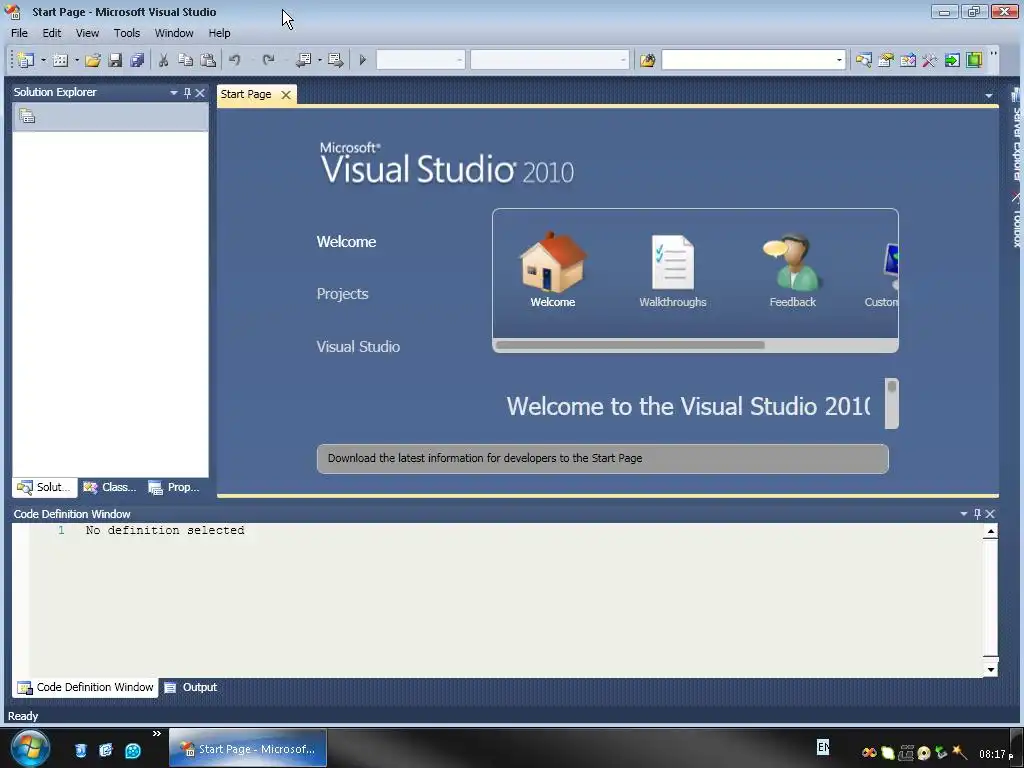Click the Walkthroughs checklist icon

tap(673, 262)
